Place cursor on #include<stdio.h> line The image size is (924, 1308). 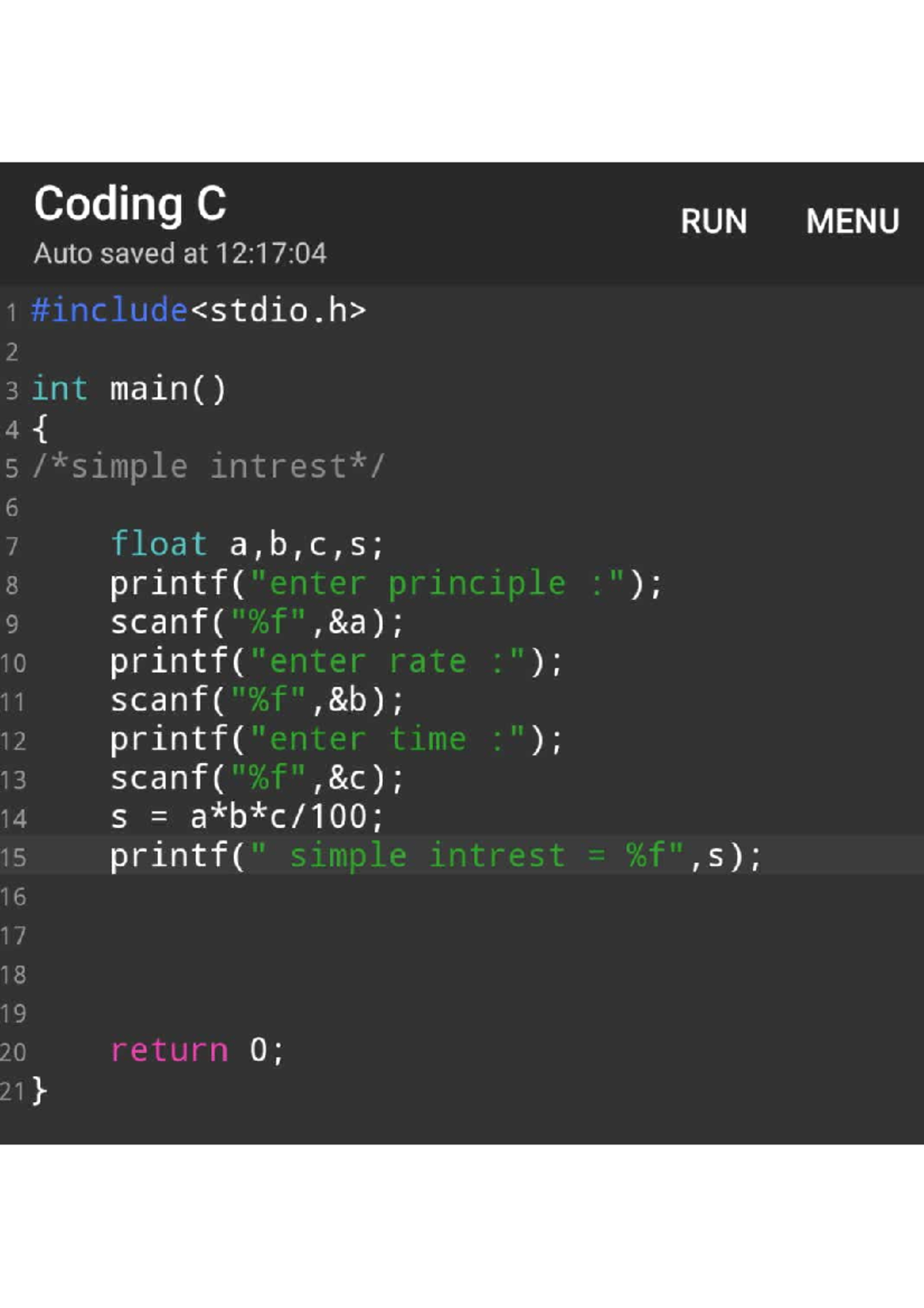(199, 310)
